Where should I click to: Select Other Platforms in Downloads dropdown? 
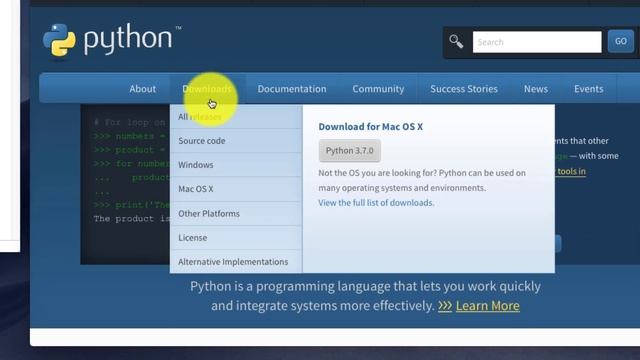point(236,213)
